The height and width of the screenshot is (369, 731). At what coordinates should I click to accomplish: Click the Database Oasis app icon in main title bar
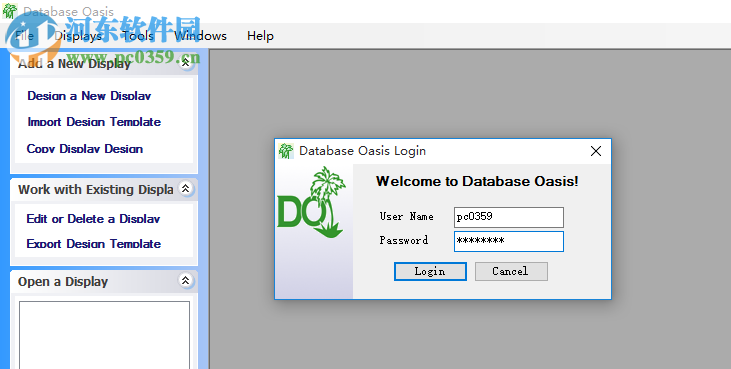pos(10,11)
